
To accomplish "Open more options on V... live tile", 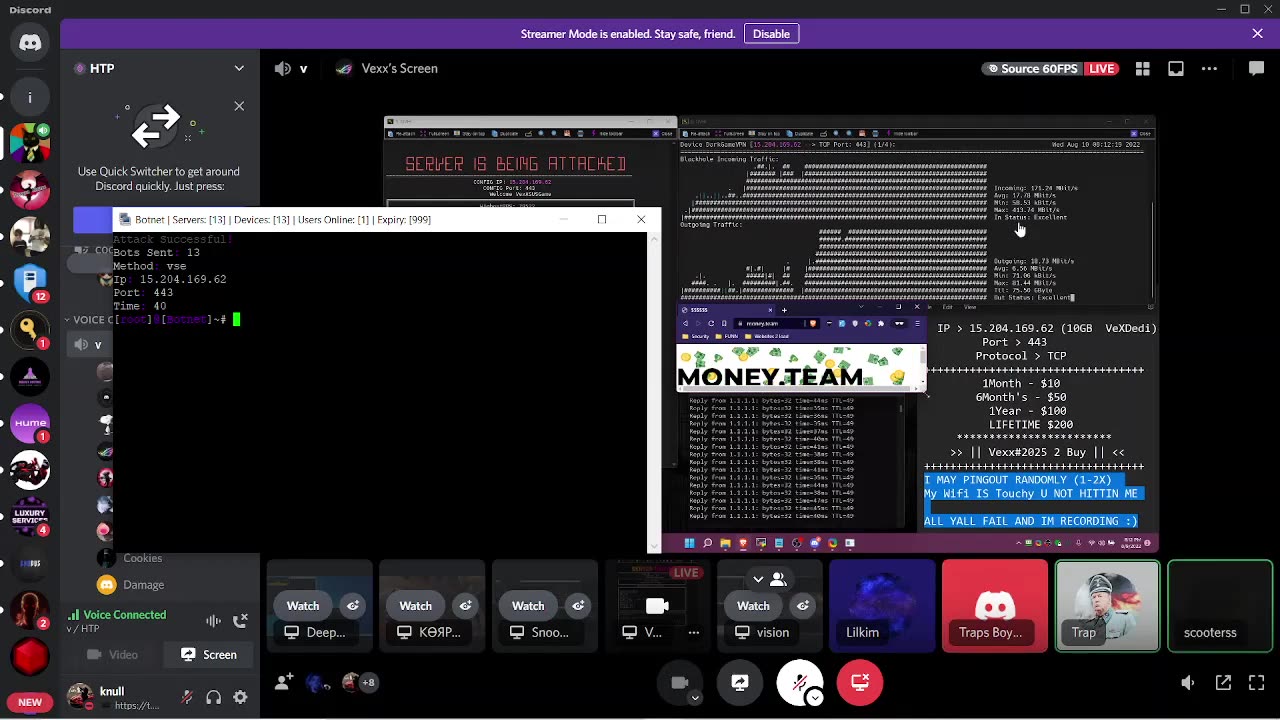I will (x=693, y=632).
